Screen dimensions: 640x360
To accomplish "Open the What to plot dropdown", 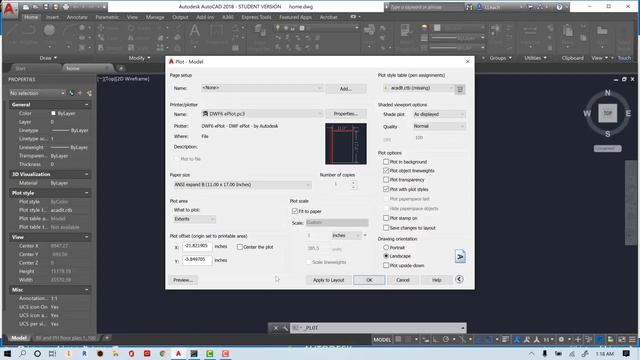I will [x=194, y=219].
